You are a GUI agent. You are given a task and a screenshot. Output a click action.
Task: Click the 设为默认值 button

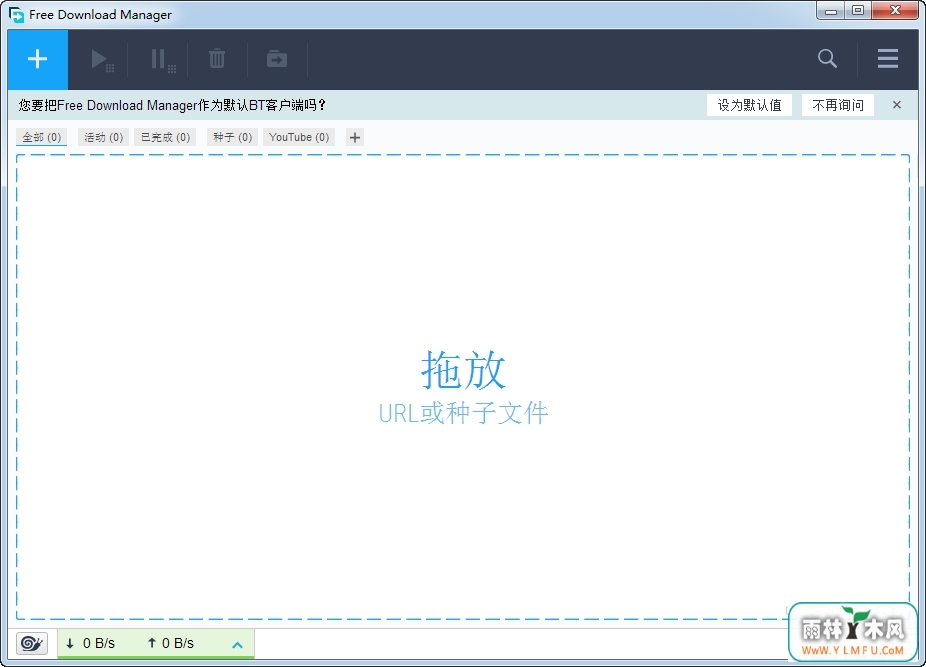[749, 105]
